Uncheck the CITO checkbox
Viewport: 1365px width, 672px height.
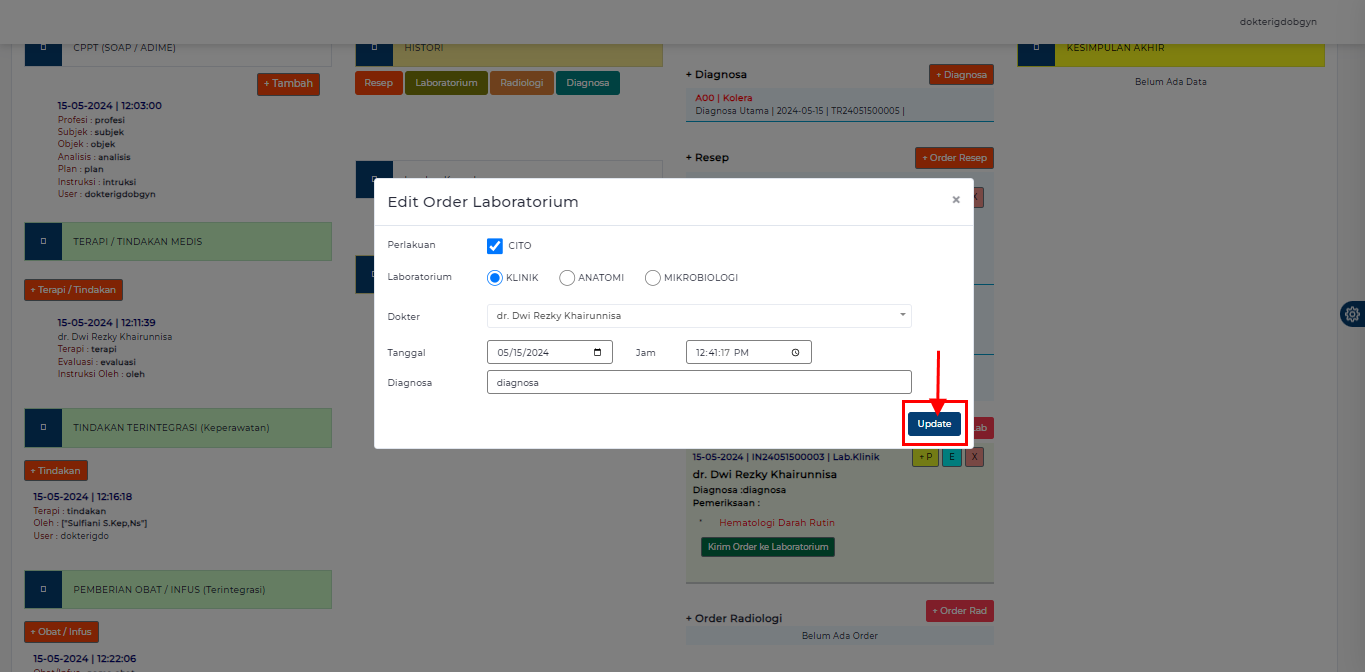(x=495, y=246)
